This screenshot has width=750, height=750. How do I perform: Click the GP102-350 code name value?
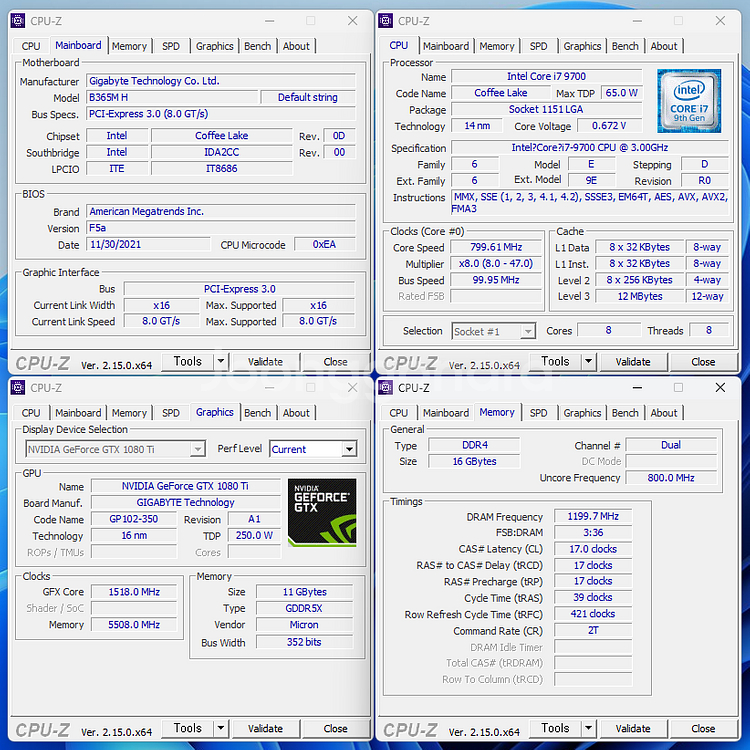pyautogui.click(x=134, y=519)
